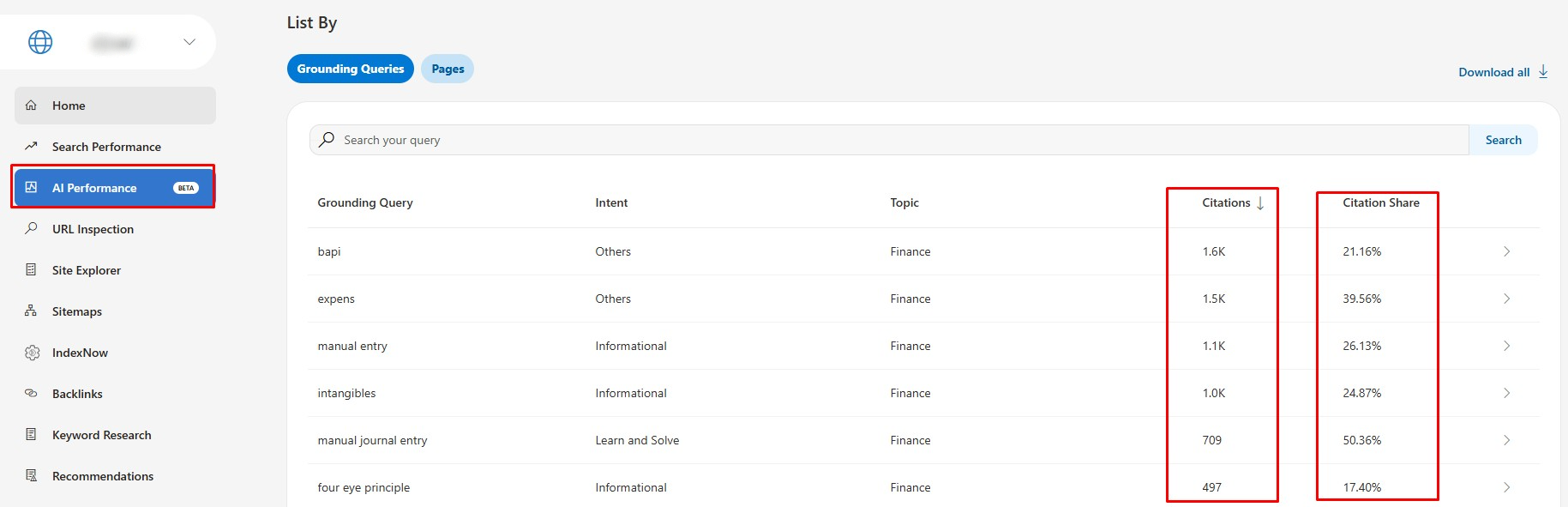The width and height of the screenshot is (1568, 507).
Task: Expand the site selector chevron
Action: pos(189,42)
